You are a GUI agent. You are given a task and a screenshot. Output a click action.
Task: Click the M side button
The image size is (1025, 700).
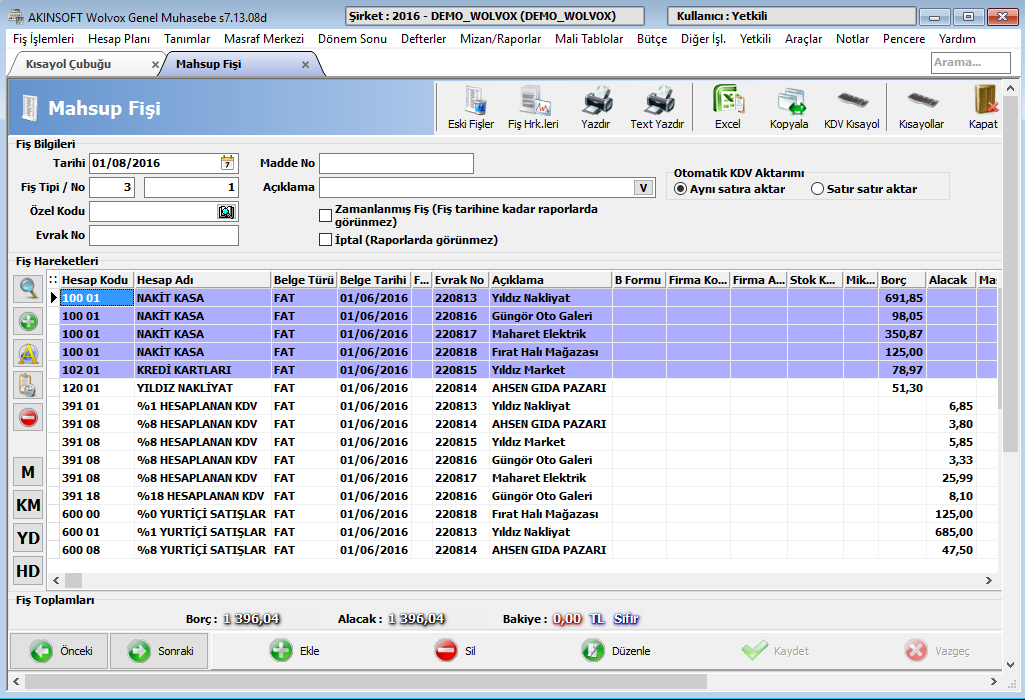pos(28,472)
